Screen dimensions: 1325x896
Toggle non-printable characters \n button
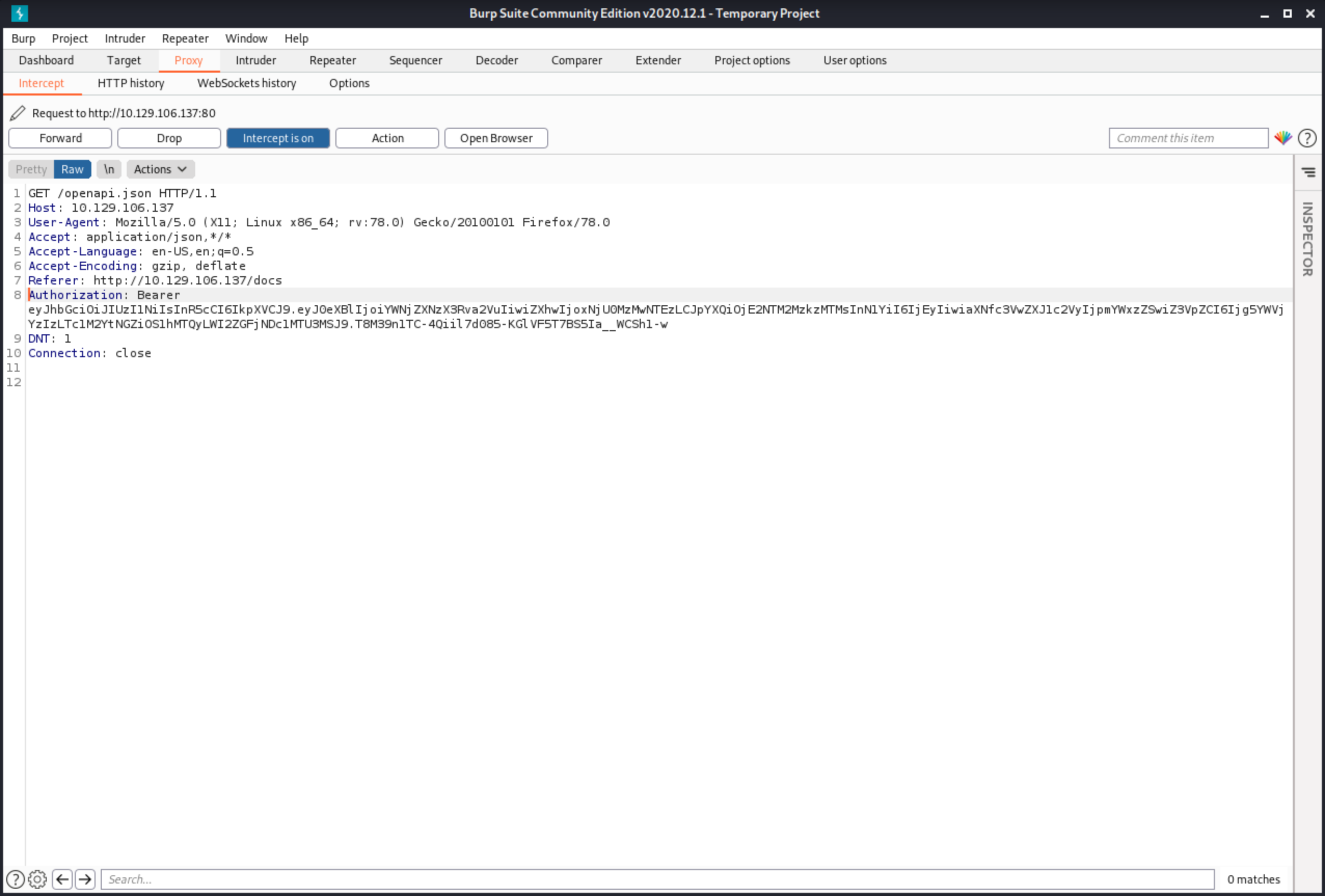tap(109, 169)
